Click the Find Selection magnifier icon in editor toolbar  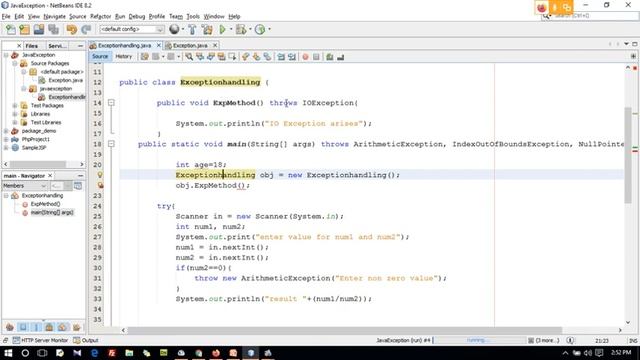(x=189, y=57)
